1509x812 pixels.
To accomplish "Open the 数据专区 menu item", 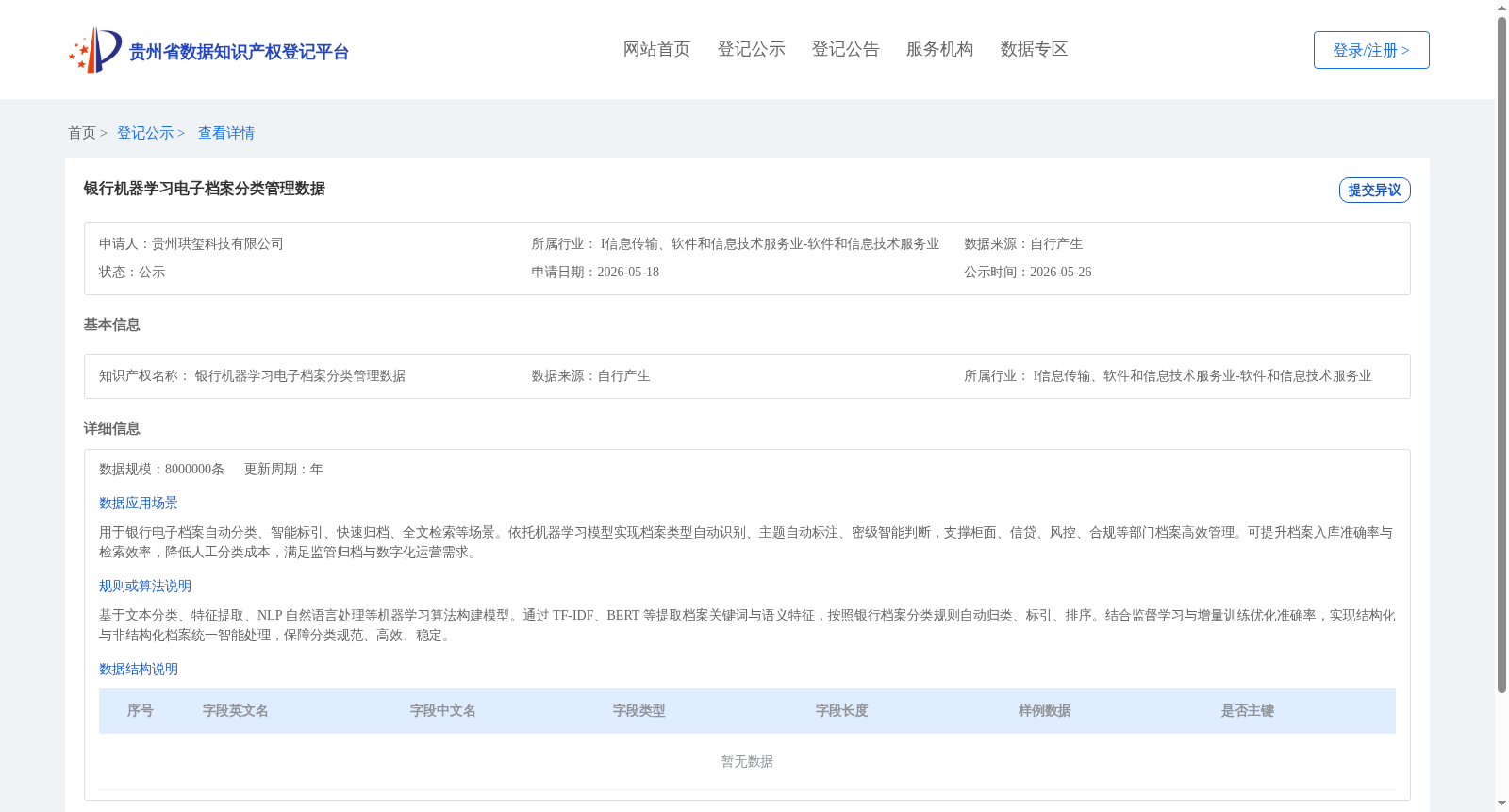I will [x=1034, y=49].
